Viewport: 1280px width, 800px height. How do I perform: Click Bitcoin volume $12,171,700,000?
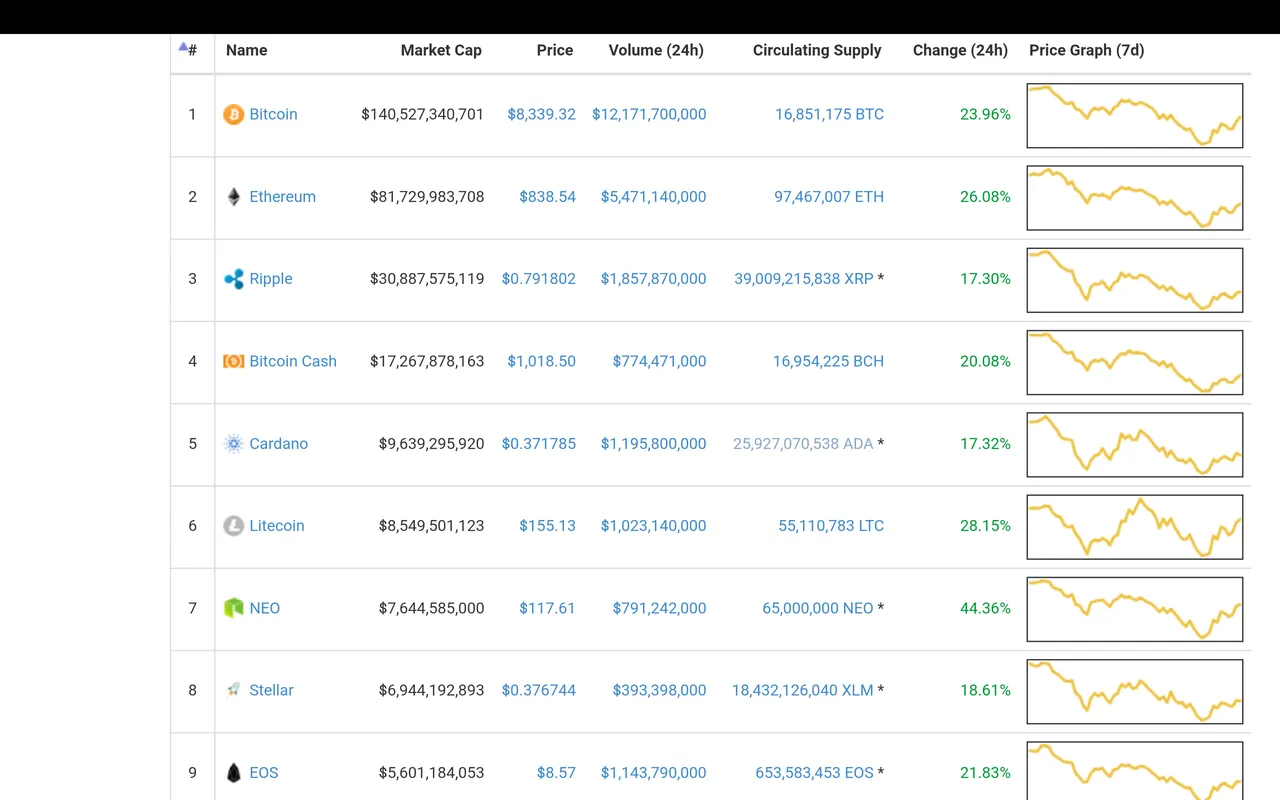(x=649, y=115)
